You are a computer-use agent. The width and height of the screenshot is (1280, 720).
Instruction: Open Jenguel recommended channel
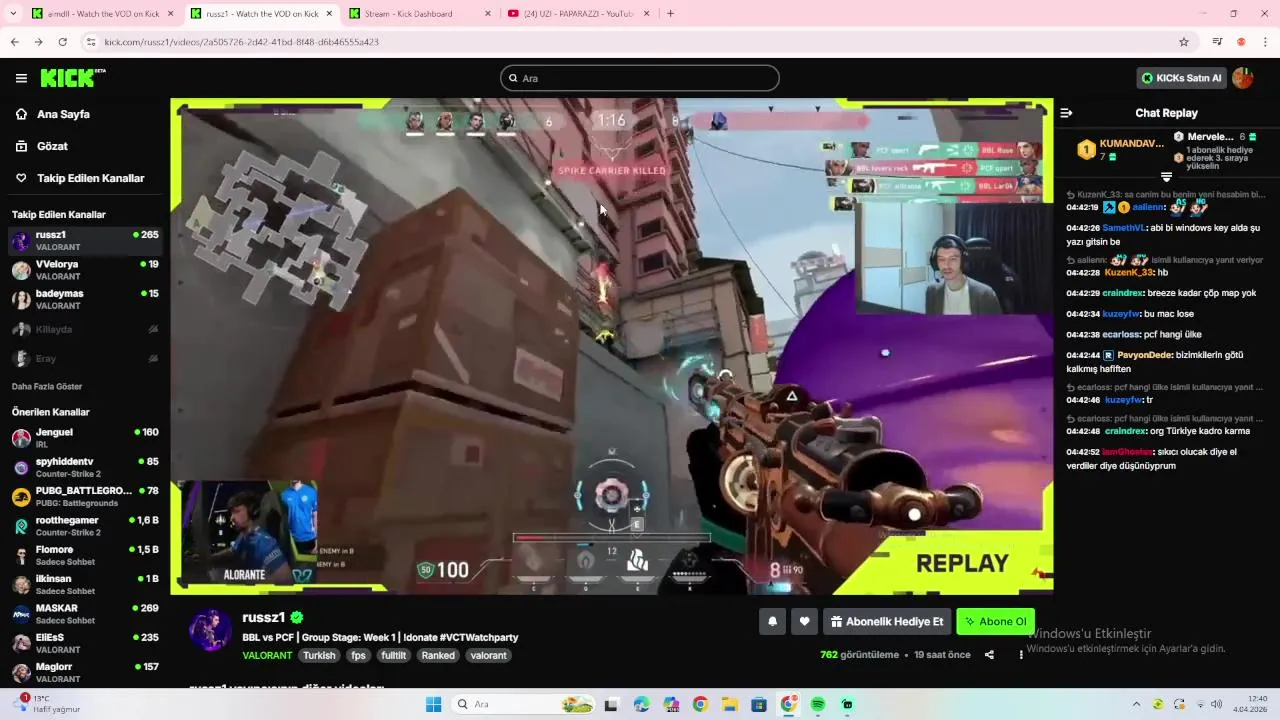pyautogui.click(x=85, y=438)
